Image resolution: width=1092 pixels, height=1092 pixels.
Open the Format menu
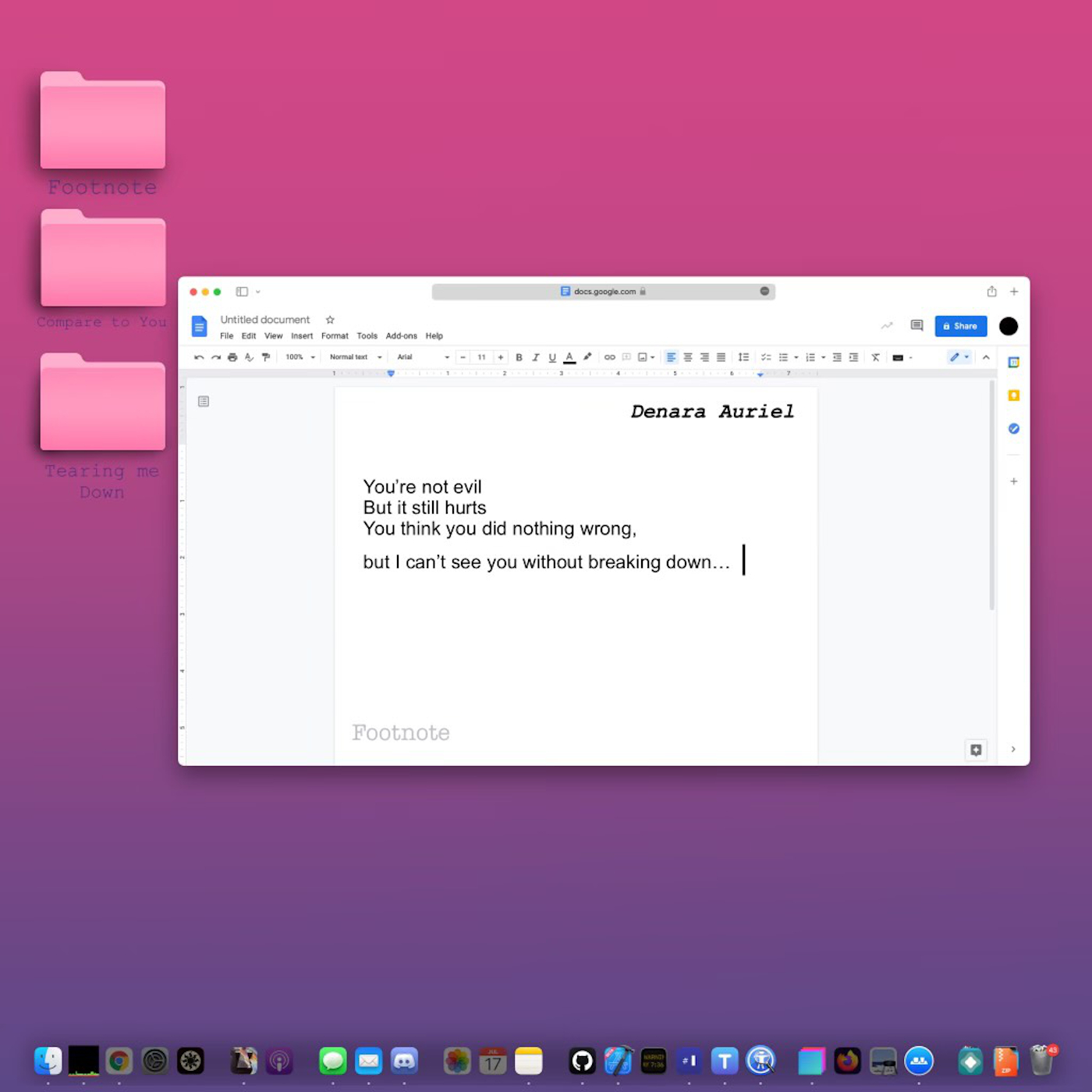click(335, 336)
